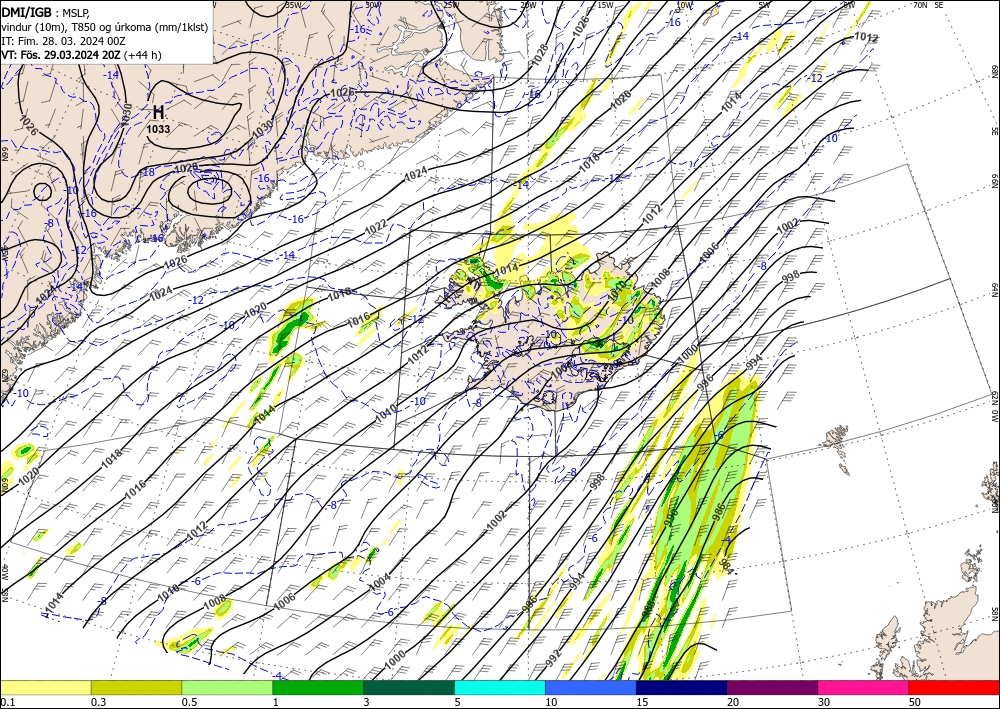Click the legend value label '15'

642,702
